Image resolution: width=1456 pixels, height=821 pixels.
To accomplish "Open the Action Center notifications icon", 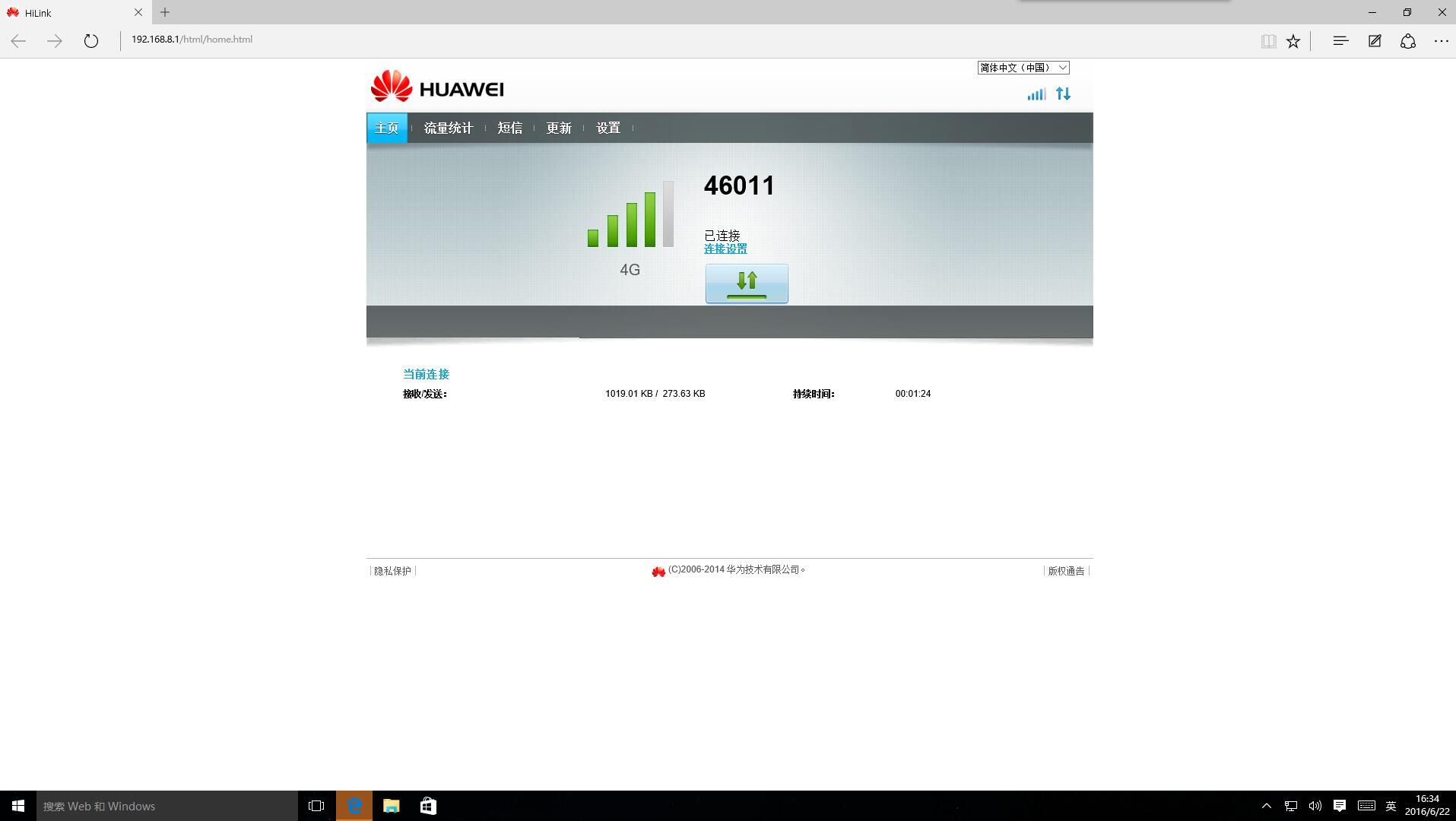I will 1340,806.
